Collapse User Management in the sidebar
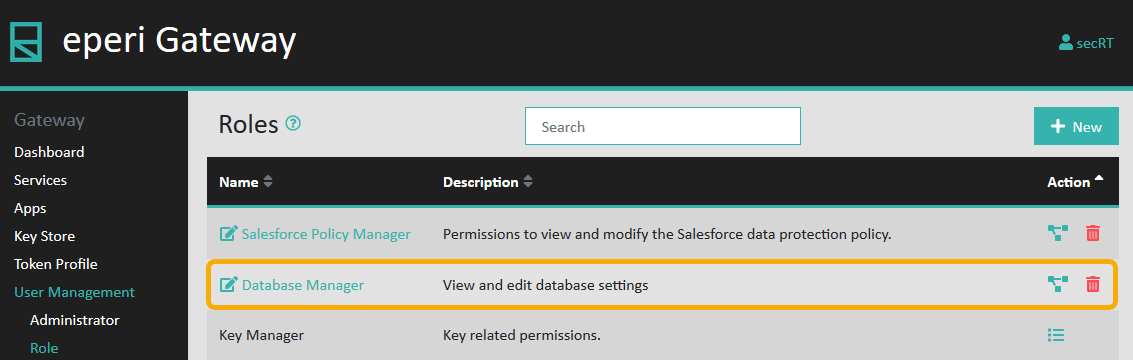This screenshot has width=1133, height=360. click(74, 292)
